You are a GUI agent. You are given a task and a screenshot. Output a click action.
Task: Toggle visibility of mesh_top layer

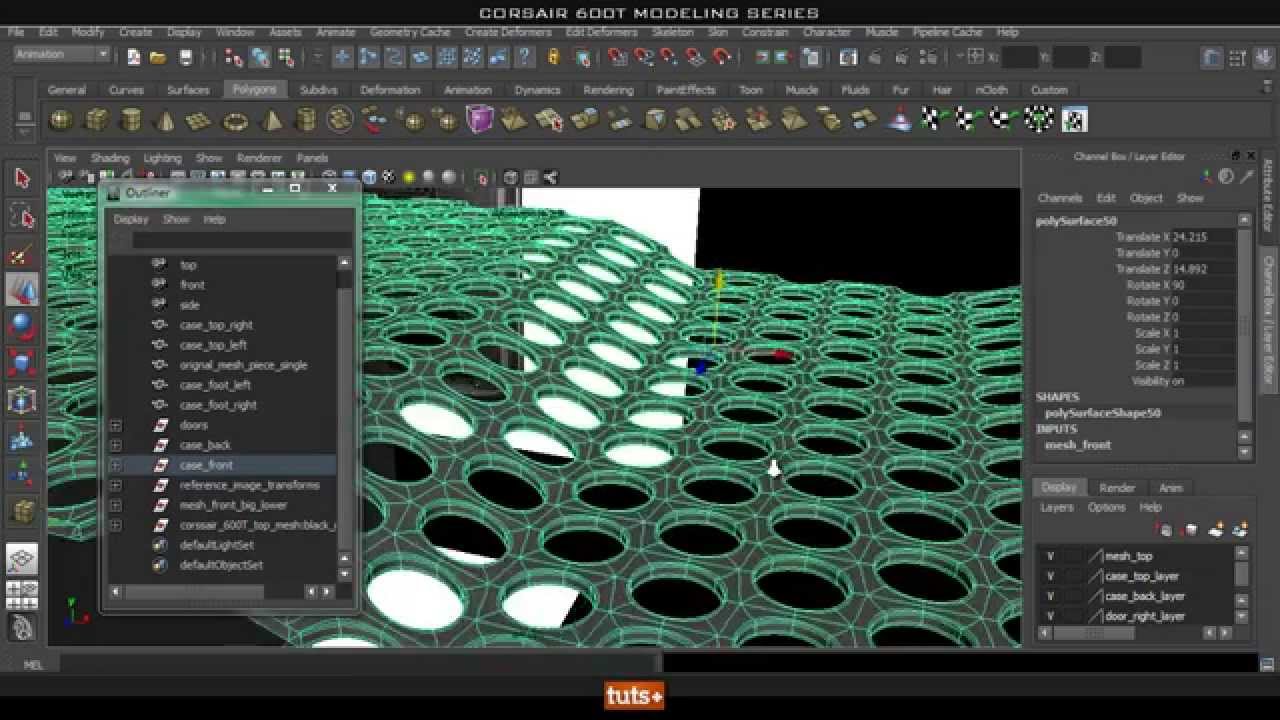(x=1050, y=556)
